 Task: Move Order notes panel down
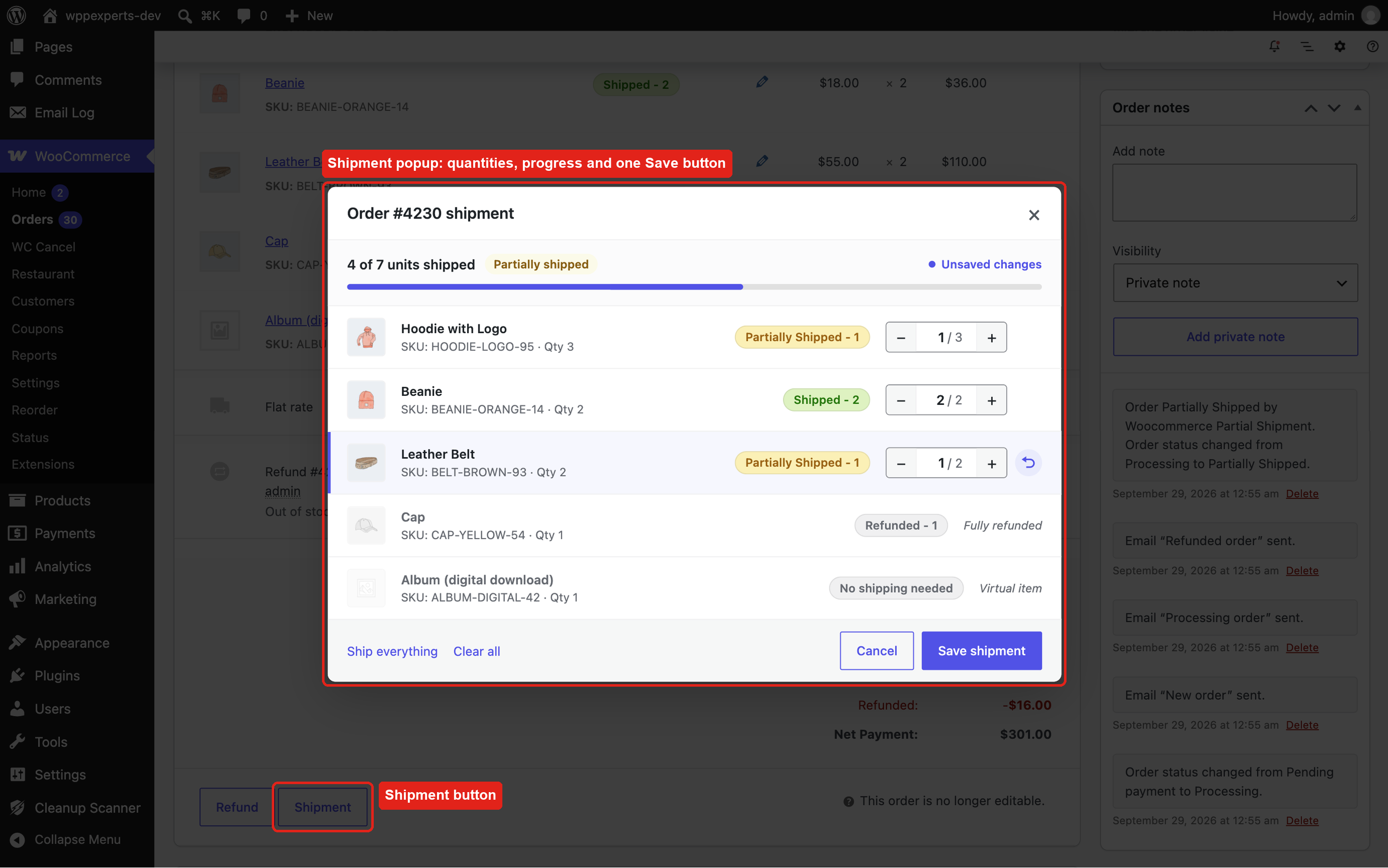1334,108
